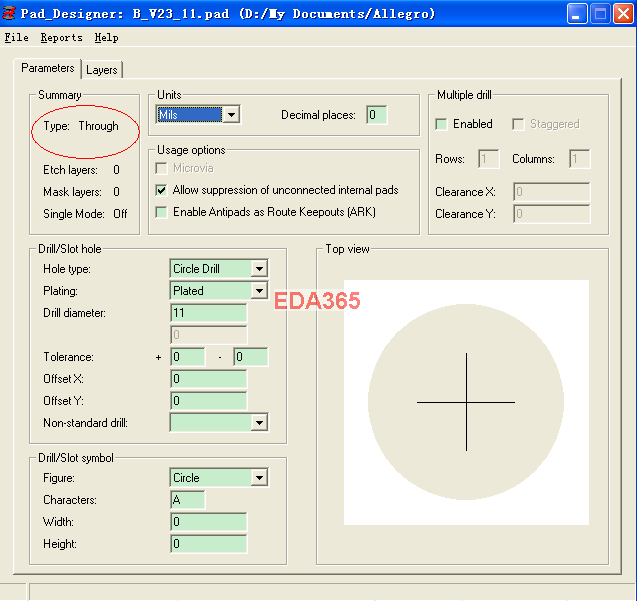This screenshot has width=637, height=601.
Task: Uncheck Allow suppression of unconnected internal pads
Action: click(x=161, y=190)
